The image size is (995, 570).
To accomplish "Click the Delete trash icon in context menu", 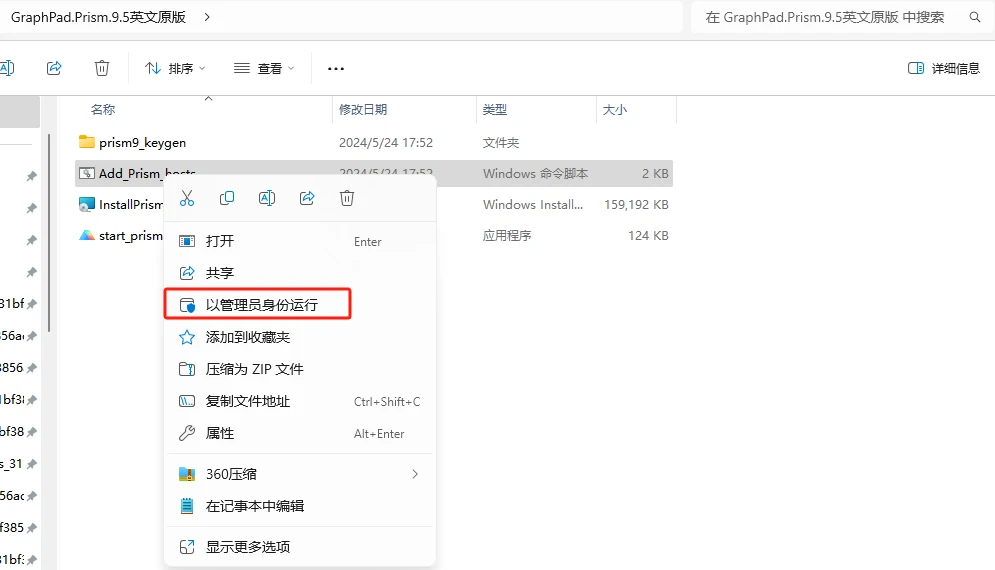I will [x=347, y=198].
